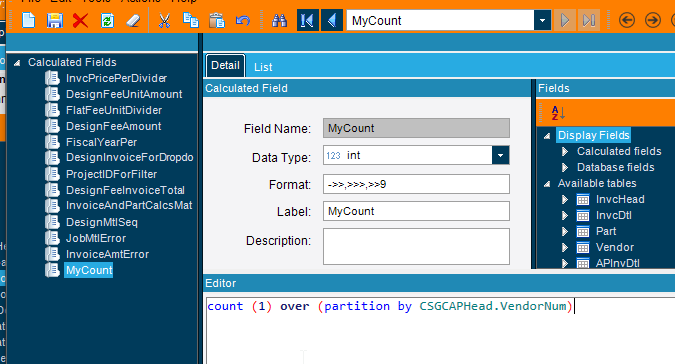Click the Label input field
675x364 pixels.
point(416,211)
